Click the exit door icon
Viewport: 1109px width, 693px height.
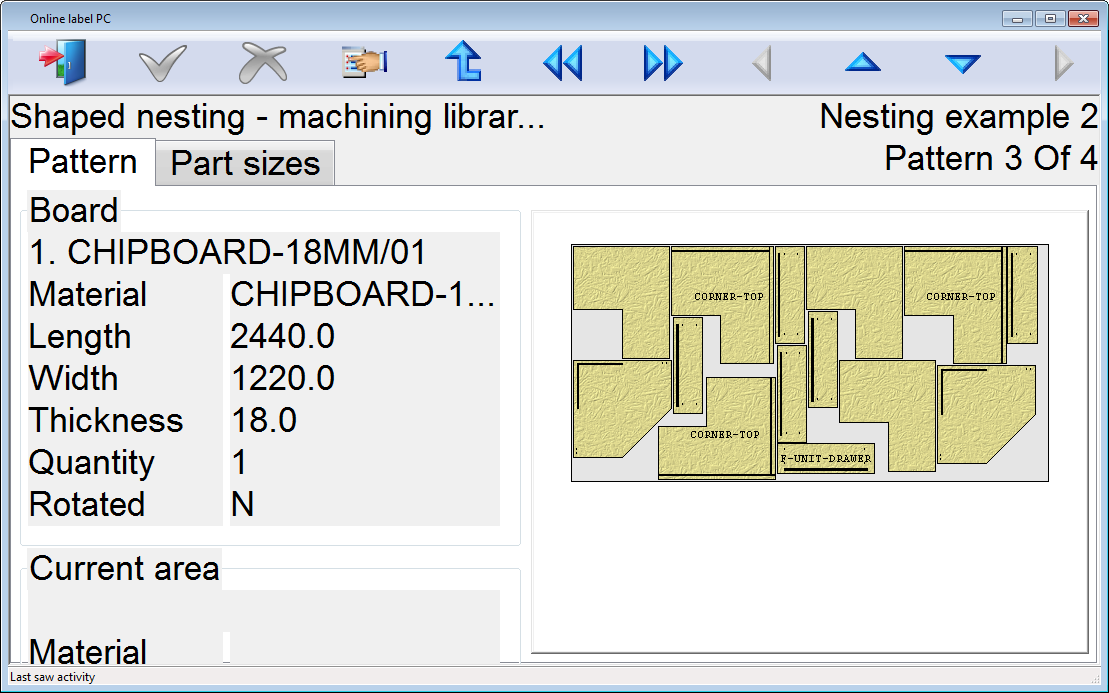coord(62,62)
